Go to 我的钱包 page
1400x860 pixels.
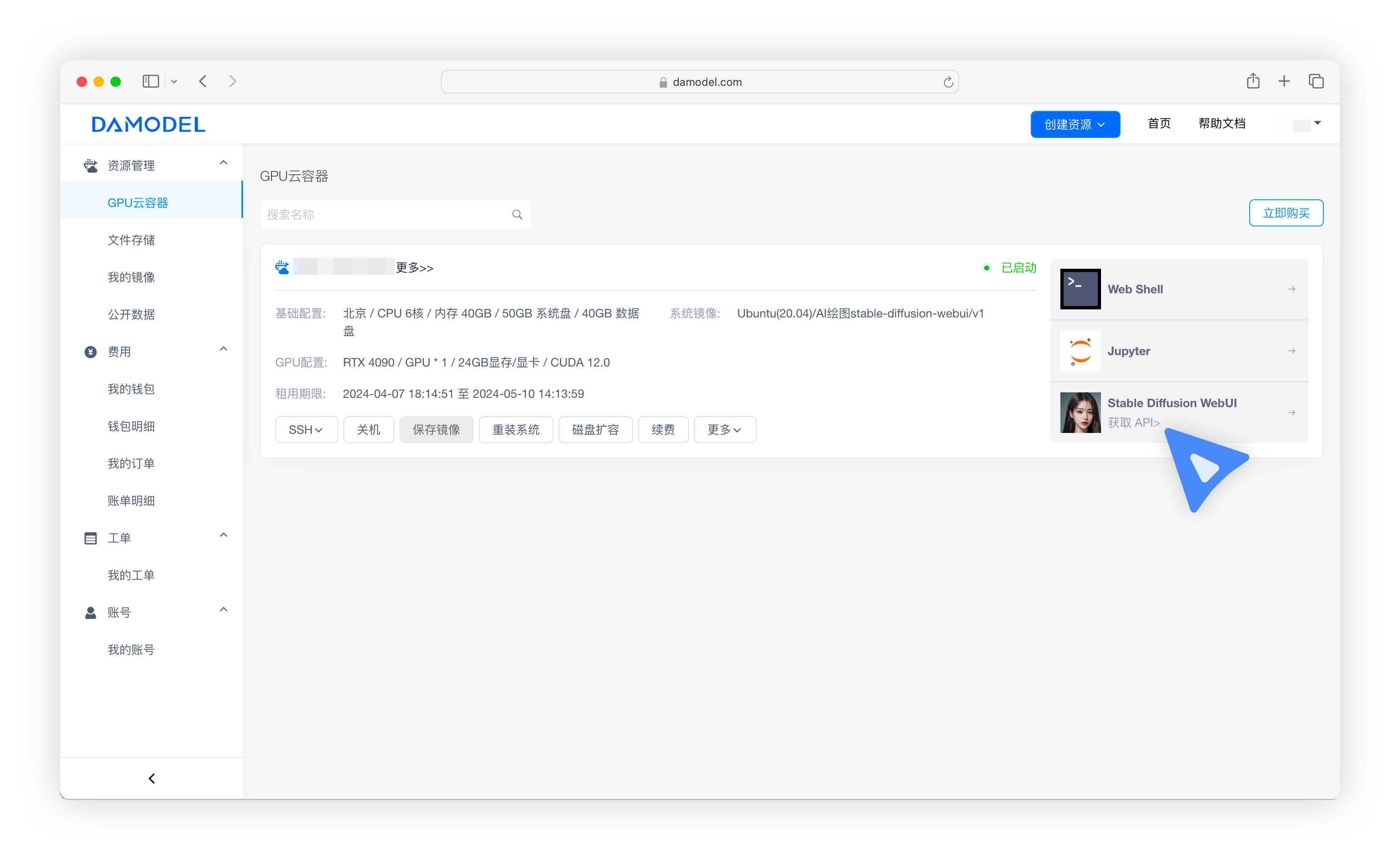[131, 389]
